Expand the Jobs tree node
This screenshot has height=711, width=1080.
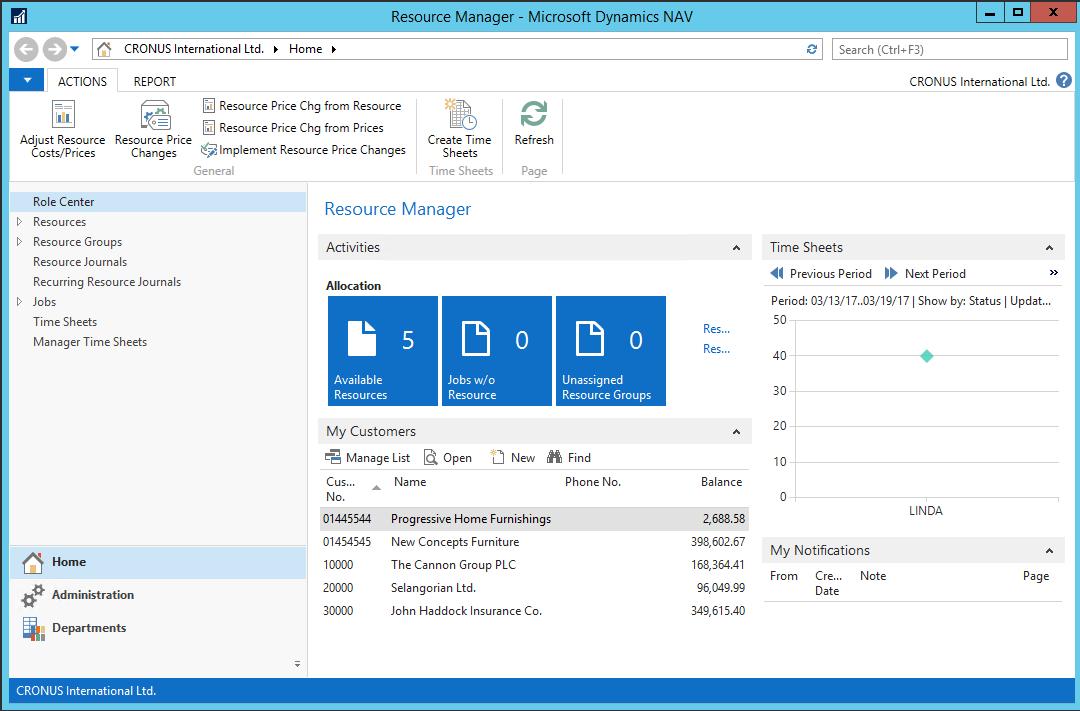(x=19, y=302)
